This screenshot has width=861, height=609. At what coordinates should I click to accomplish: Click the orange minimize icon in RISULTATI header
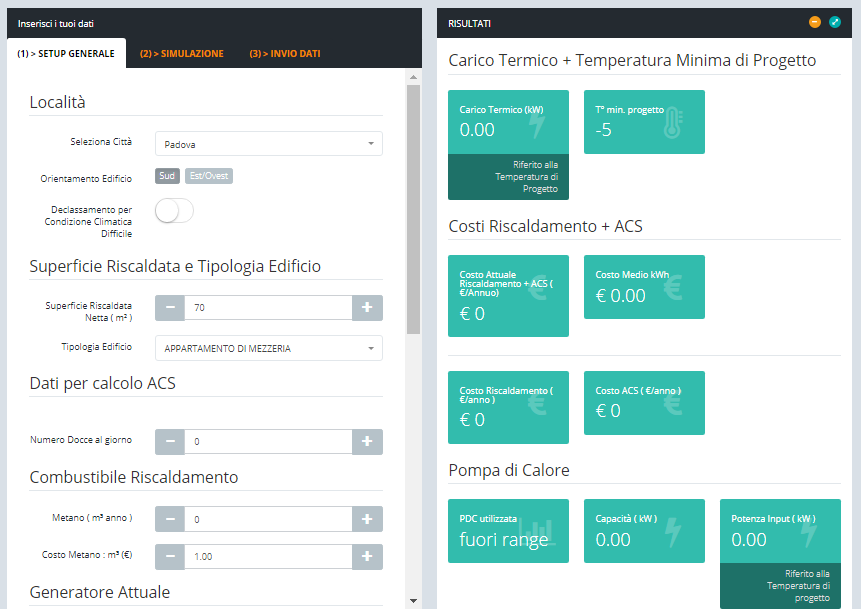click(x=815, y=22)
